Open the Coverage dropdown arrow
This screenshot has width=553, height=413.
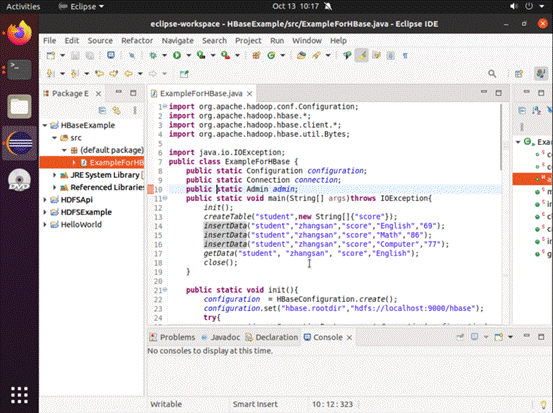pos(213,55)
